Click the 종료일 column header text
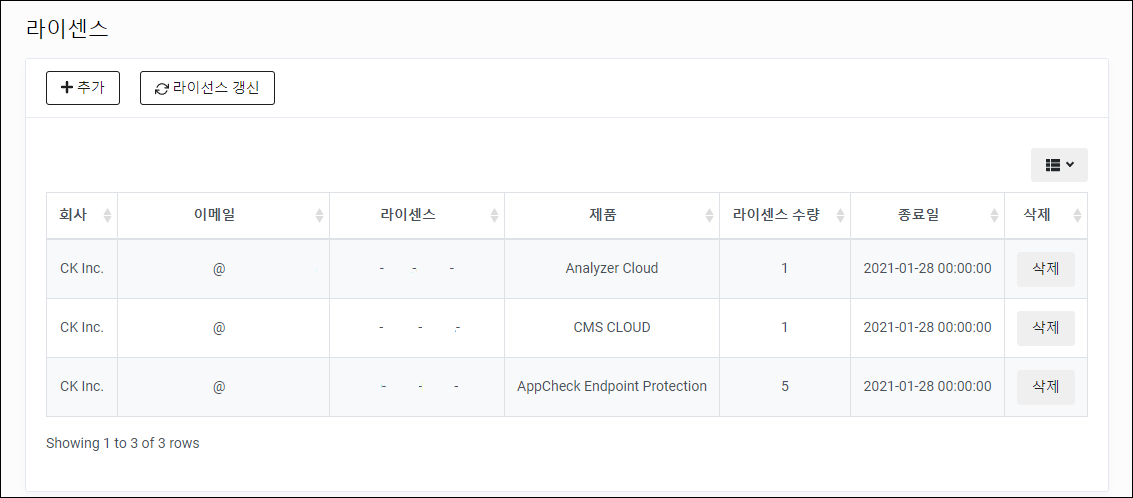Viewport: 1133px width, 498px height. point(927,215)
